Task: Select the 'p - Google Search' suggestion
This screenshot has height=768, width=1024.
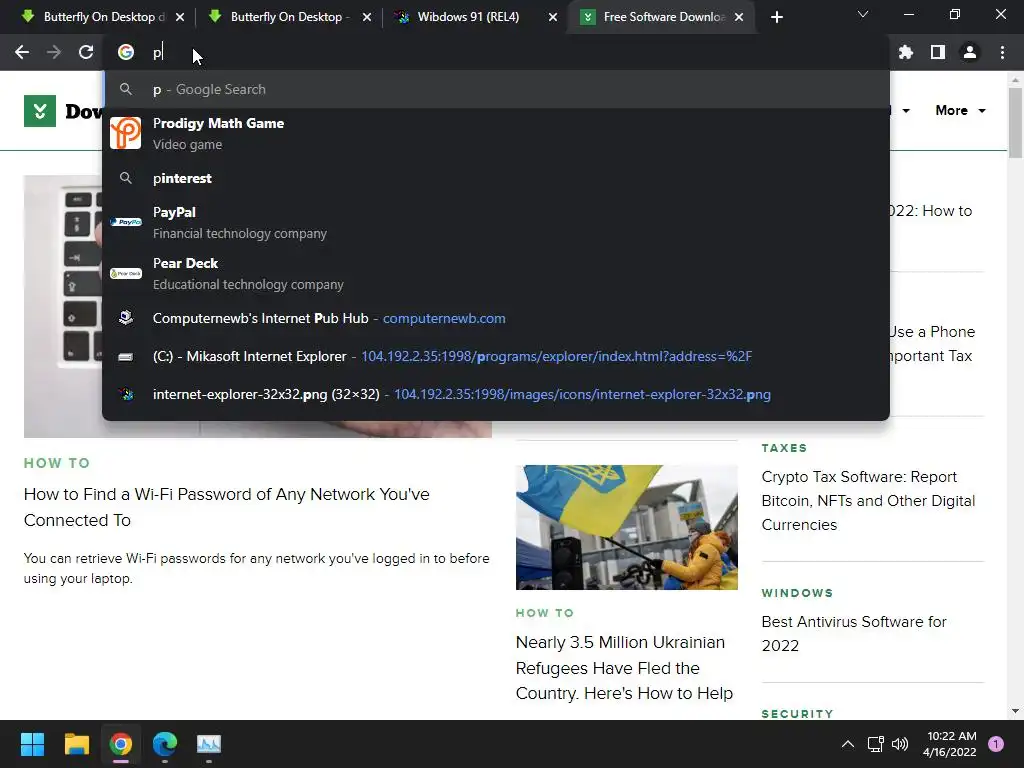Action: [x=496, y=89]
